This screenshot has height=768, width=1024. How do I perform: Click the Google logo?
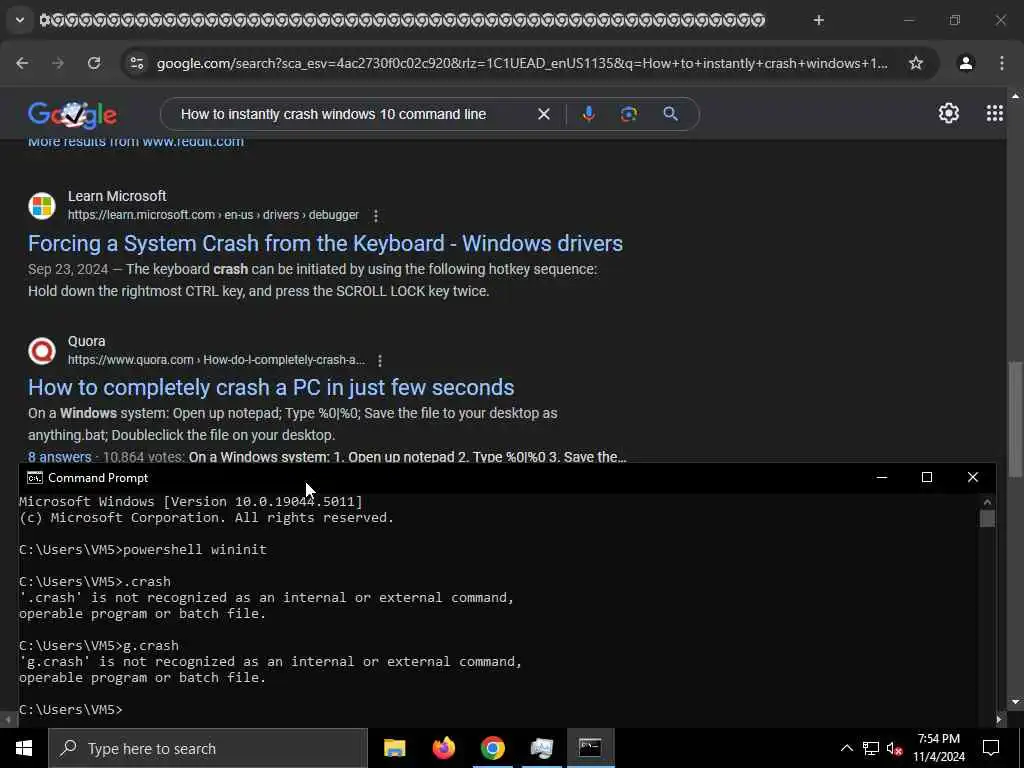point(72,114)
